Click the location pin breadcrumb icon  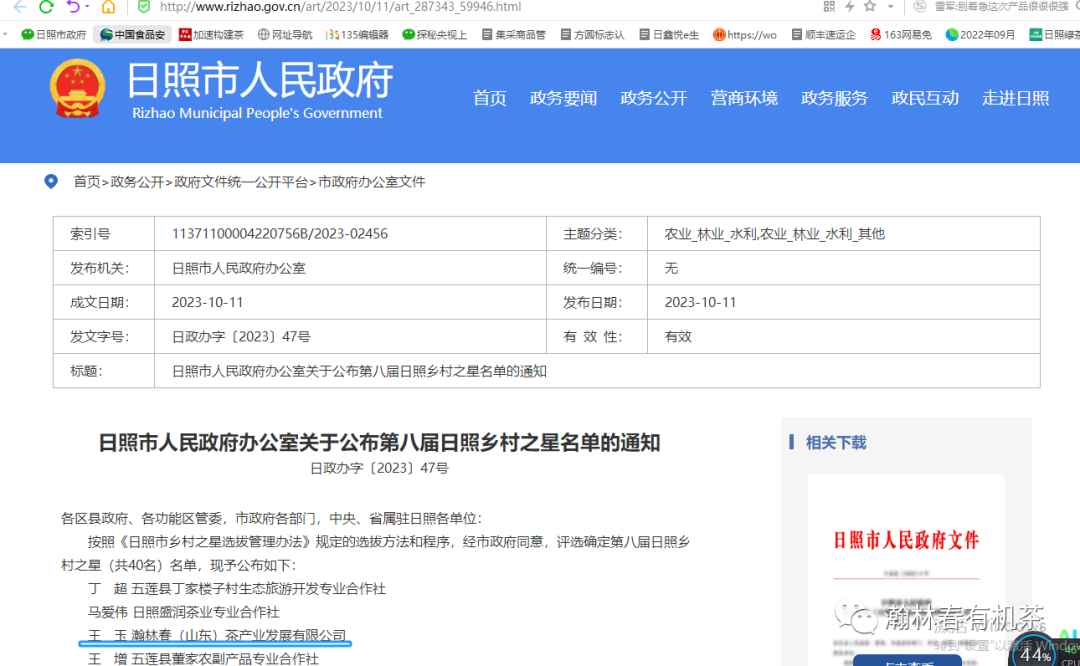click(51, 182)
